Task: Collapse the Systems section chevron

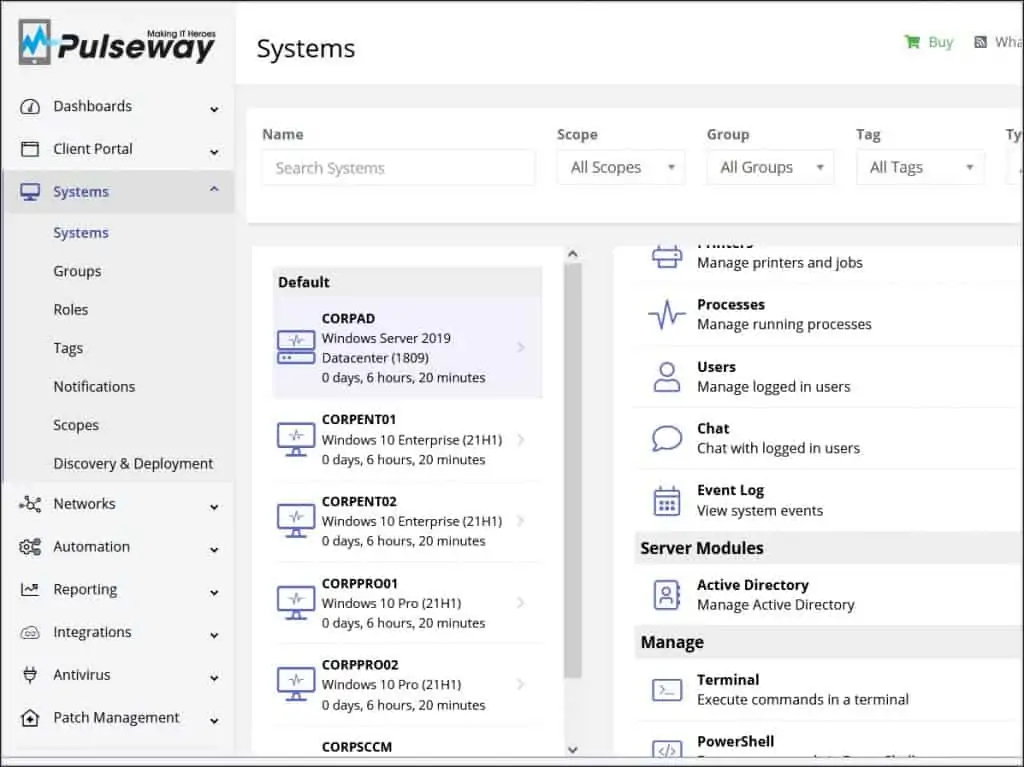Action: pos(214,189)
